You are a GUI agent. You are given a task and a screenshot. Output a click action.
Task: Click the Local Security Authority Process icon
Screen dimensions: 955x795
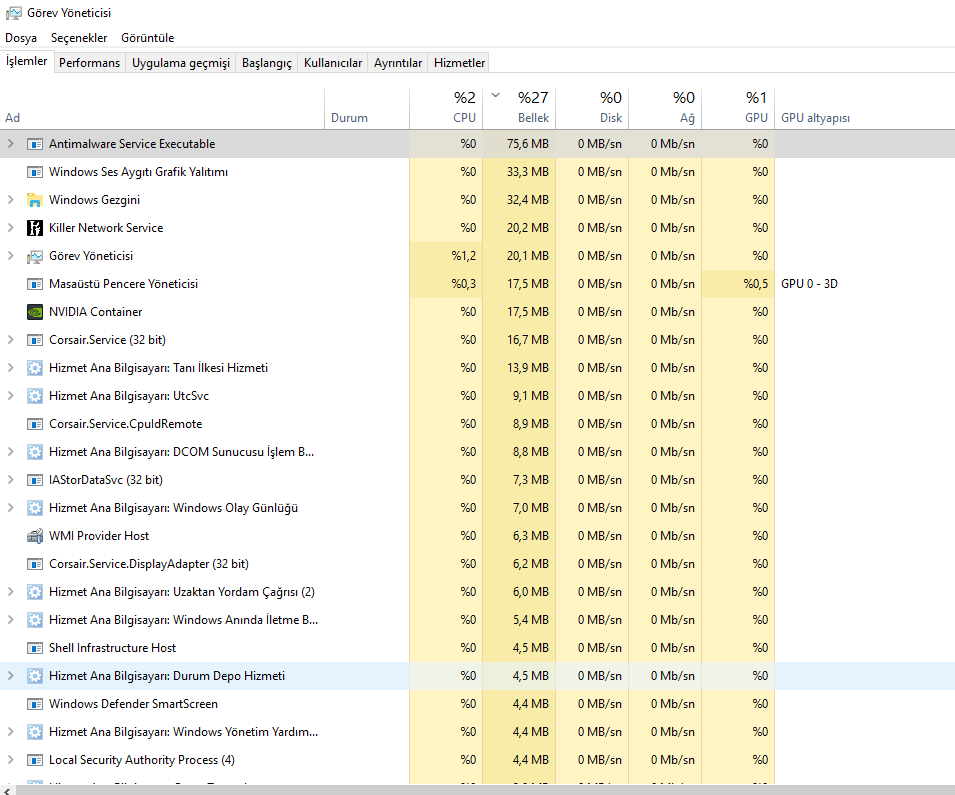[35, 761]
